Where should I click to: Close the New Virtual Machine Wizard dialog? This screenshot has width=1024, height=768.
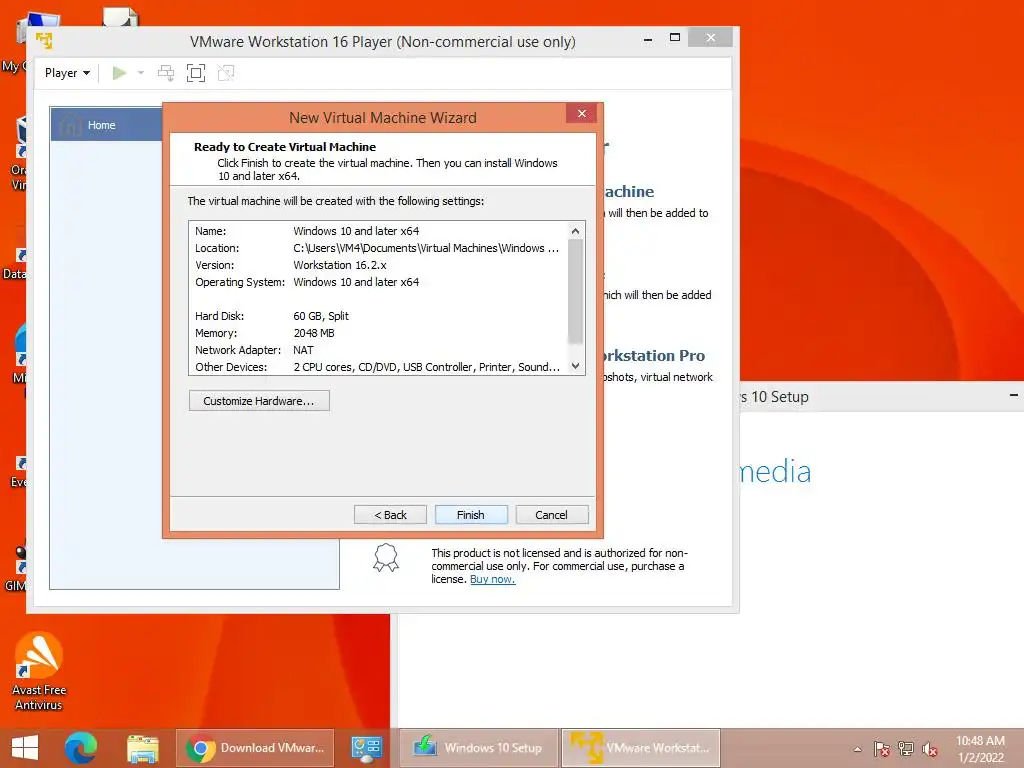(582, 114)
